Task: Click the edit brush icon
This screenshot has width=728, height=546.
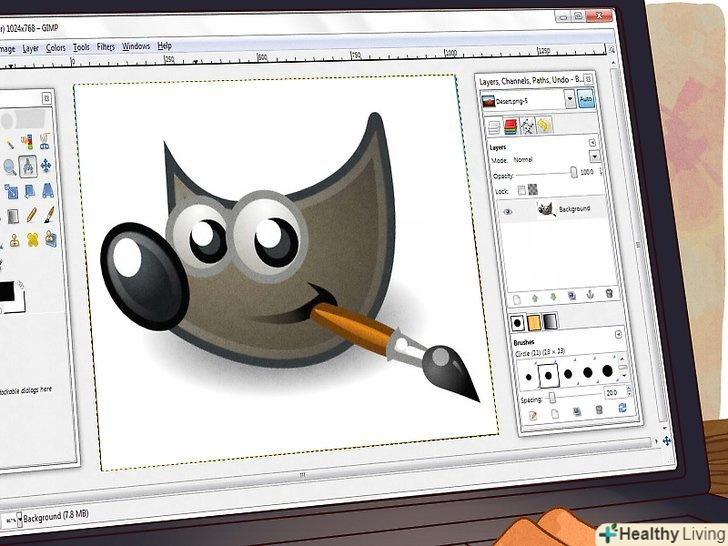Action: (x=533, y=416)
